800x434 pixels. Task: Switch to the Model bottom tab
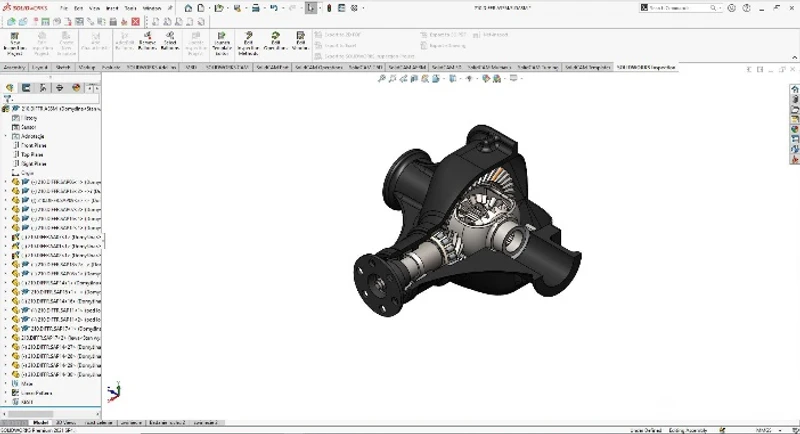(x=40, y=423)
